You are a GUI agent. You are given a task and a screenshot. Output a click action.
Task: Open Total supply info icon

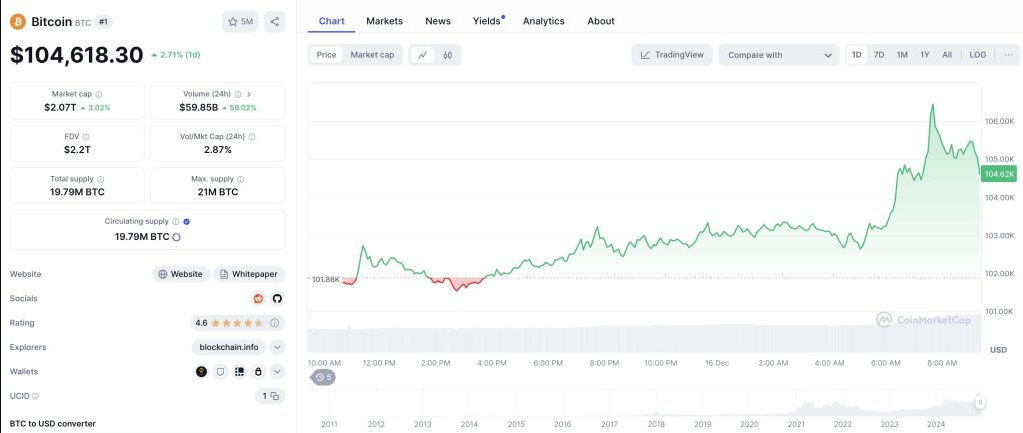click(100, 179)
